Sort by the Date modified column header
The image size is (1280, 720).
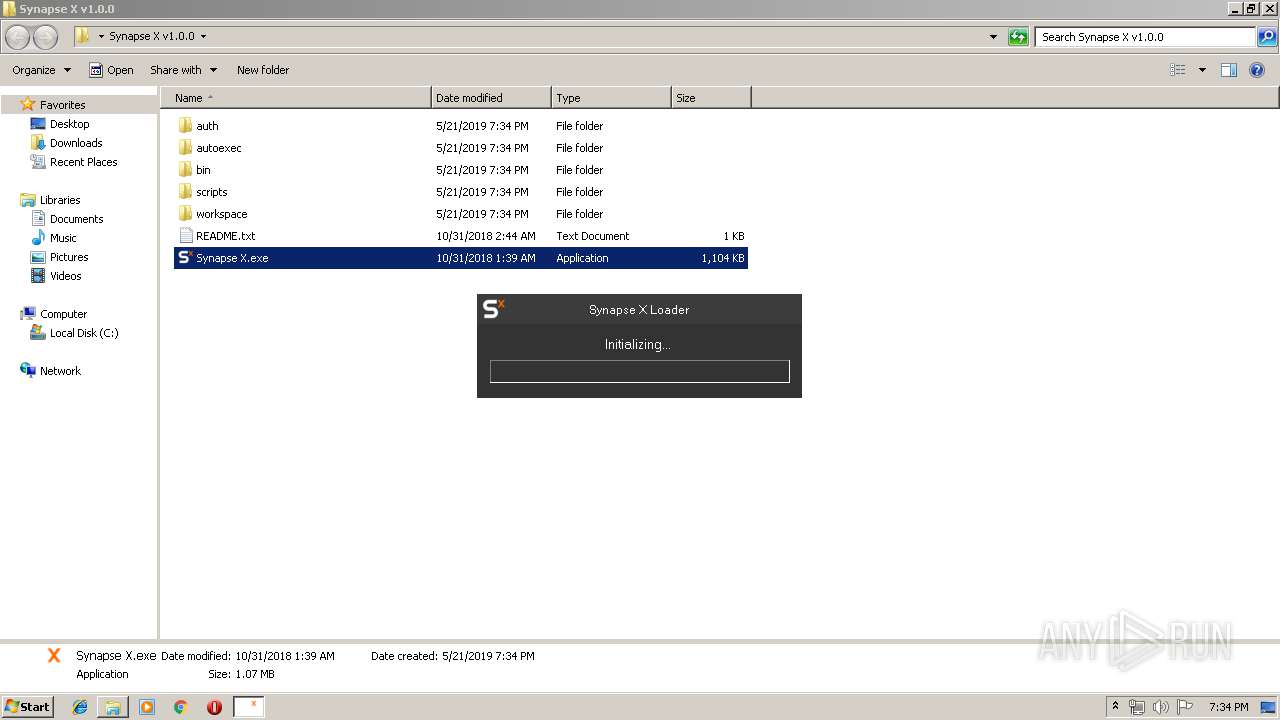click(491, 98)
